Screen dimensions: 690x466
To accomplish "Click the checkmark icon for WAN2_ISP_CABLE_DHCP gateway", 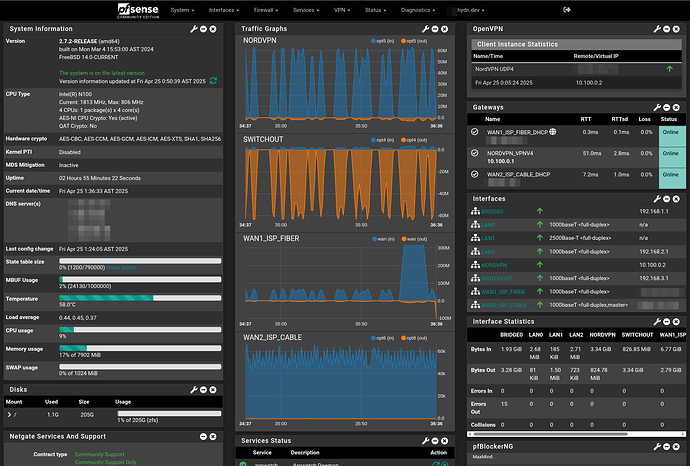I will (474, 174).
